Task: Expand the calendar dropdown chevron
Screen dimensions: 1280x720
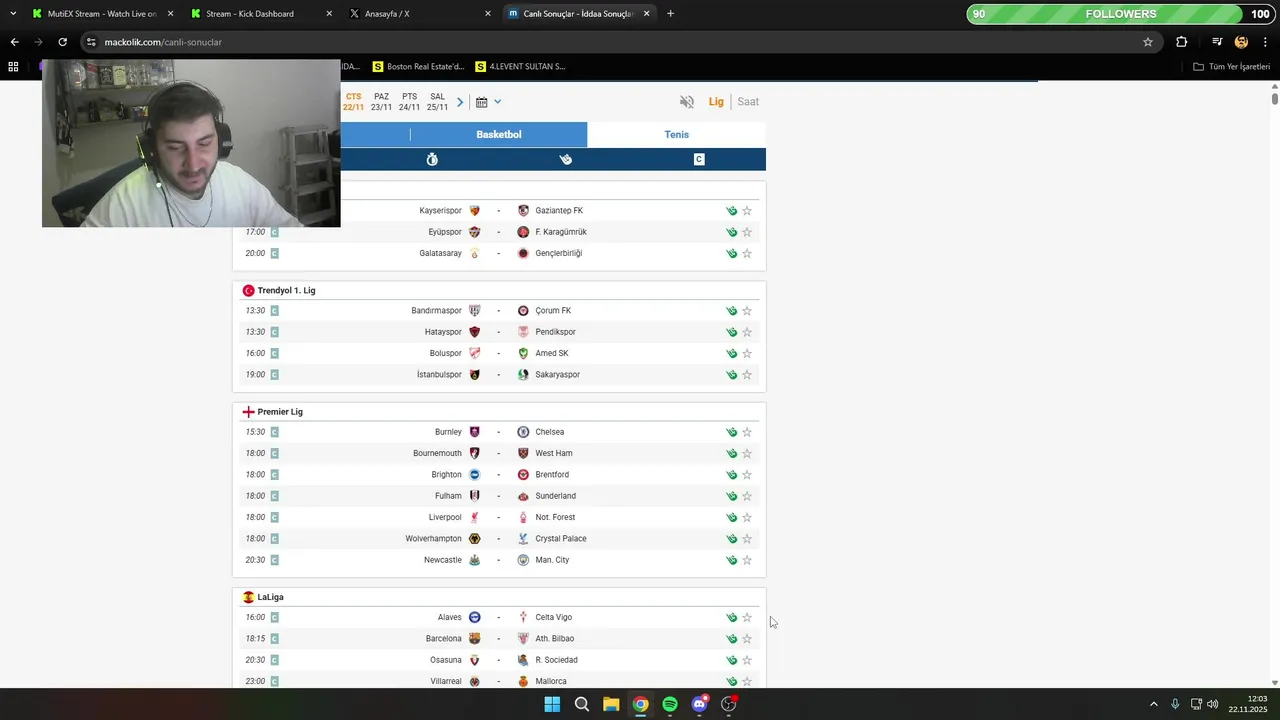Action: [497, 102]
